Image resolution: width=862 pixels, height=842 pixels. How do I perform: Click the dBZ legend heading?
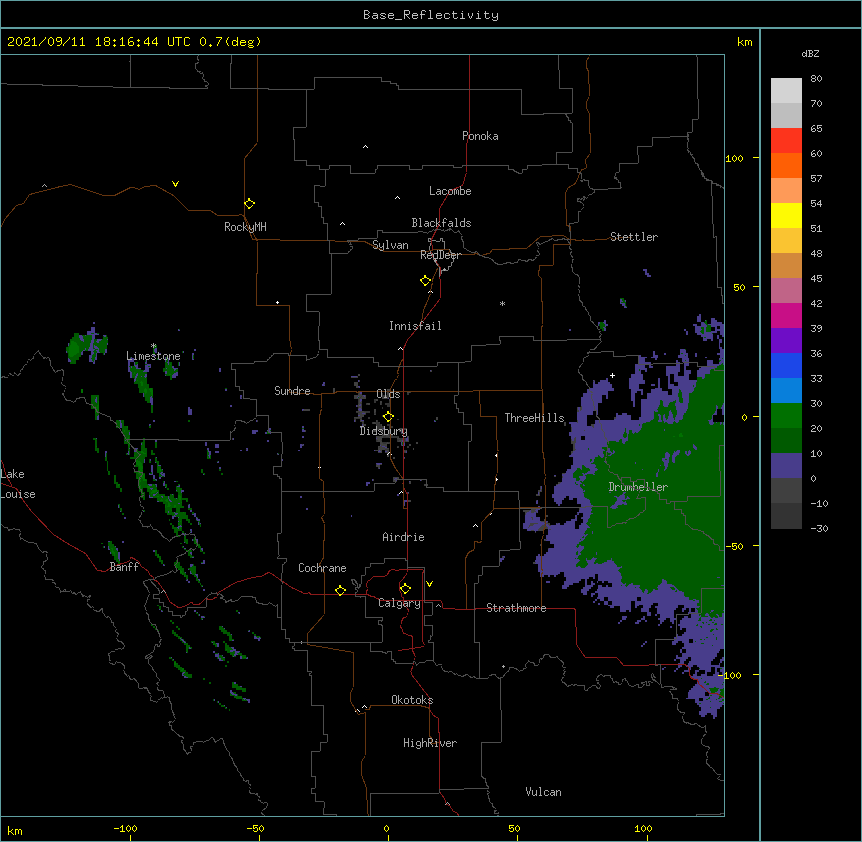pyautogui.click(x=810, y=53)
